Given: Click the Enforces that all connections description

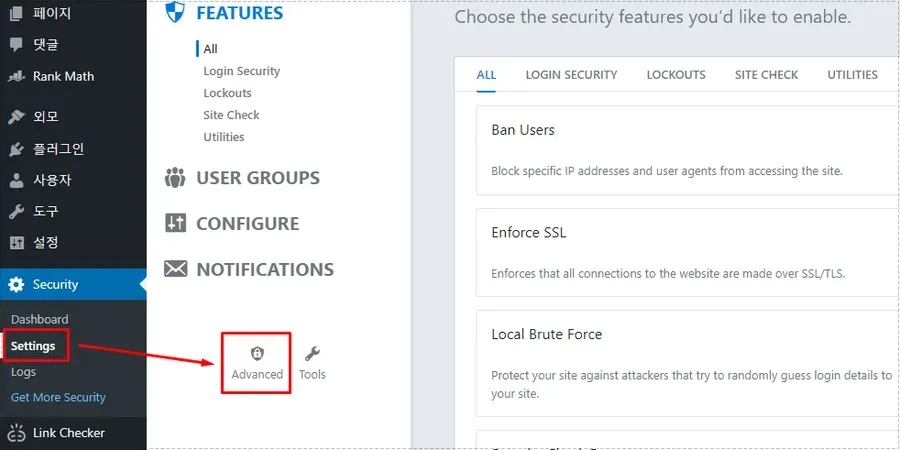Looking at the screenshot, I should 668,273.
